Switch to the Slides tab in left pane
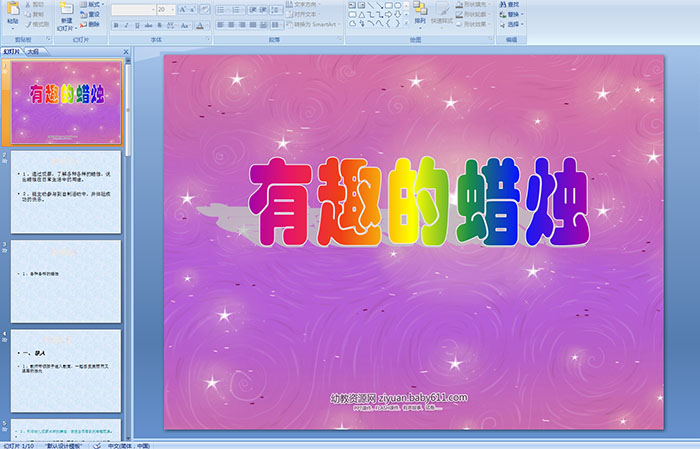The width and height of the screenshot is (700, 449). [11, 49]
